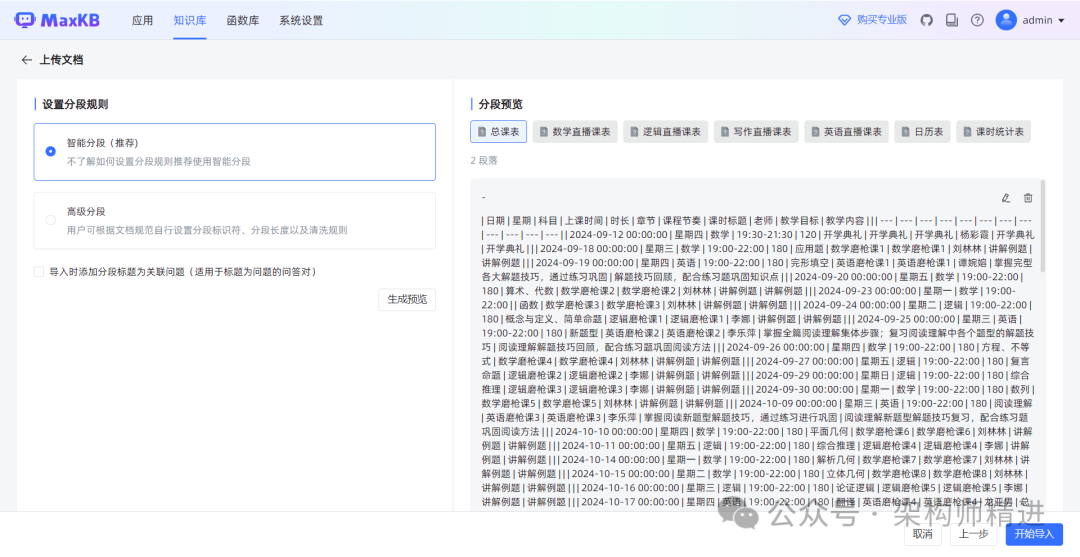Click the 取消 button
This screenshot has width=1080, height=557.
922,534
